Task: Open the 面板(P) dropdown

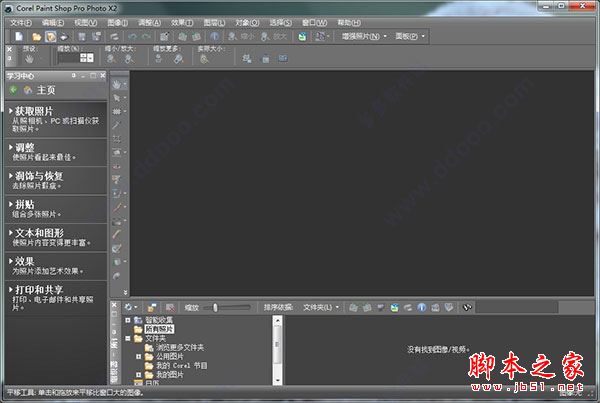Action: pos(410,36)
